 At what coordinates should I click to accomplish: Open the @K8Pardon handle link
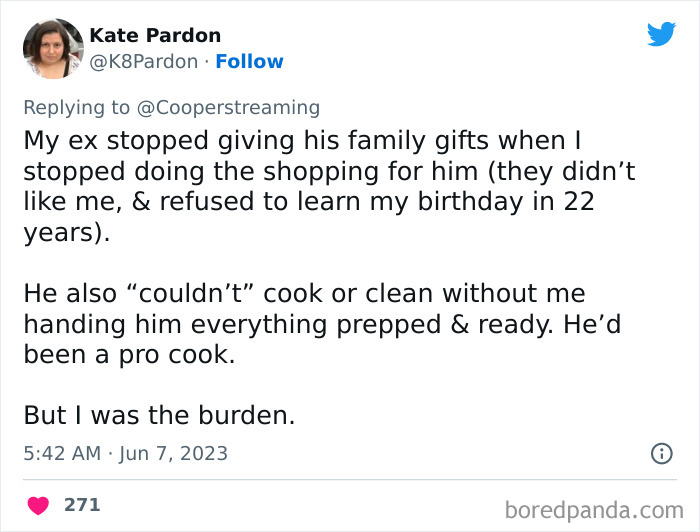pyautogui.click(x=144, y=62)
